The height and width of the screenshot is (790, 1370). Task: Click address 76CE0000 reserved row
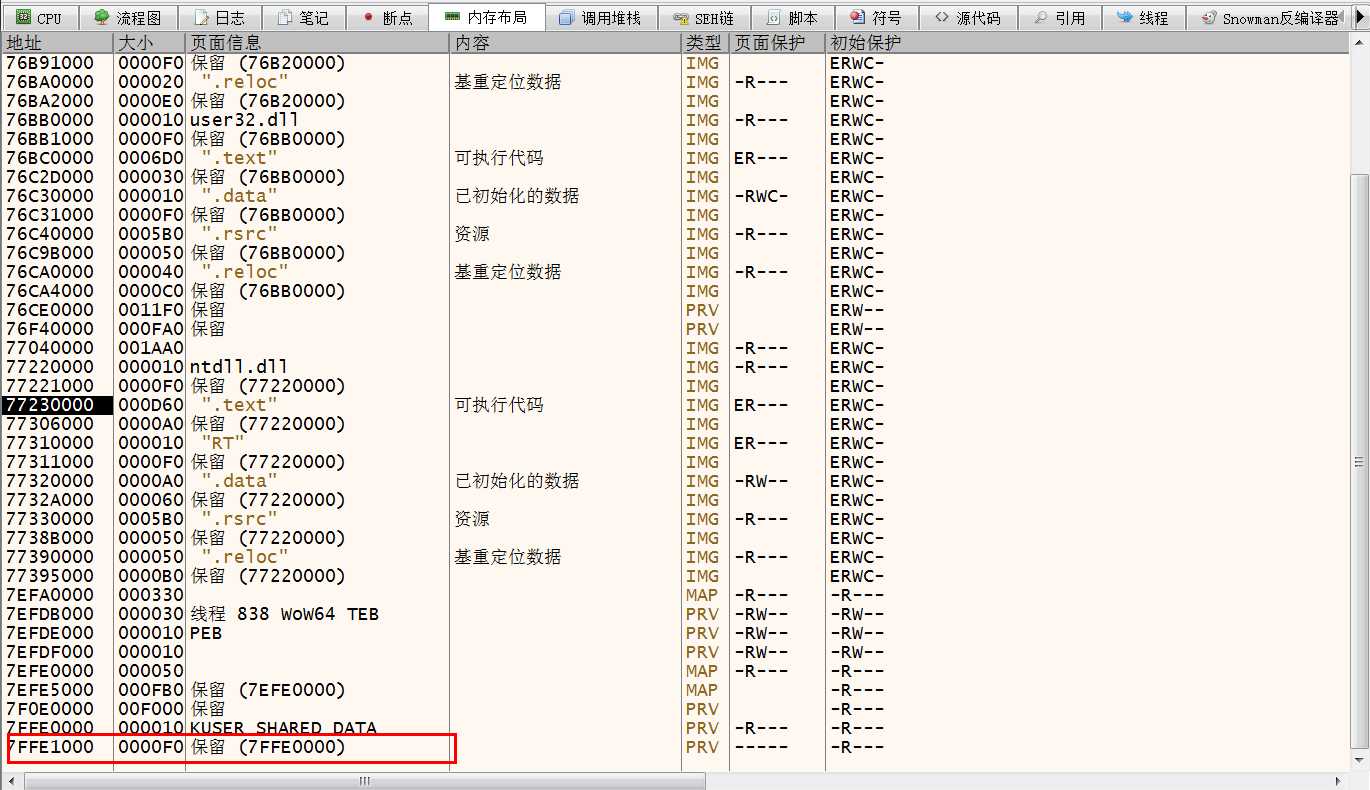click(x=50, y=310)
